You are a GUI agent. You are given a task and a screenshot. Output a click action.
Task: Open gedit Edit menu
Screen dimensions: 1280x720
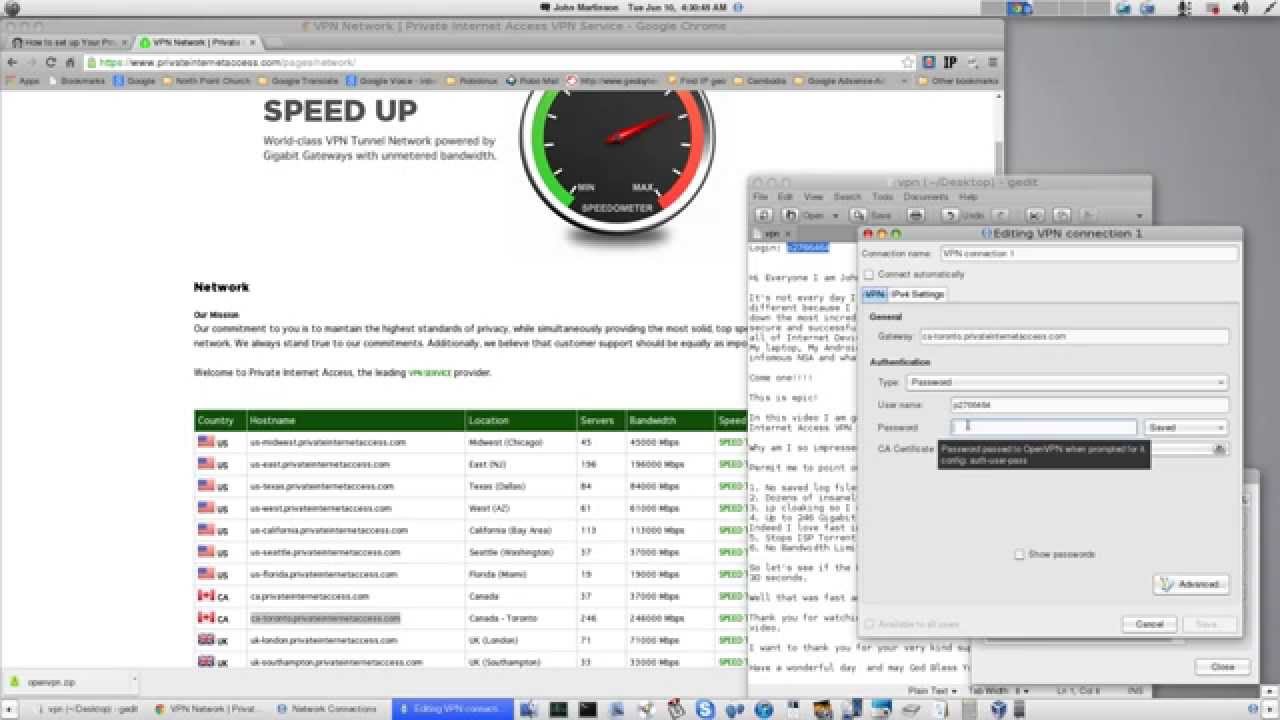785,197
